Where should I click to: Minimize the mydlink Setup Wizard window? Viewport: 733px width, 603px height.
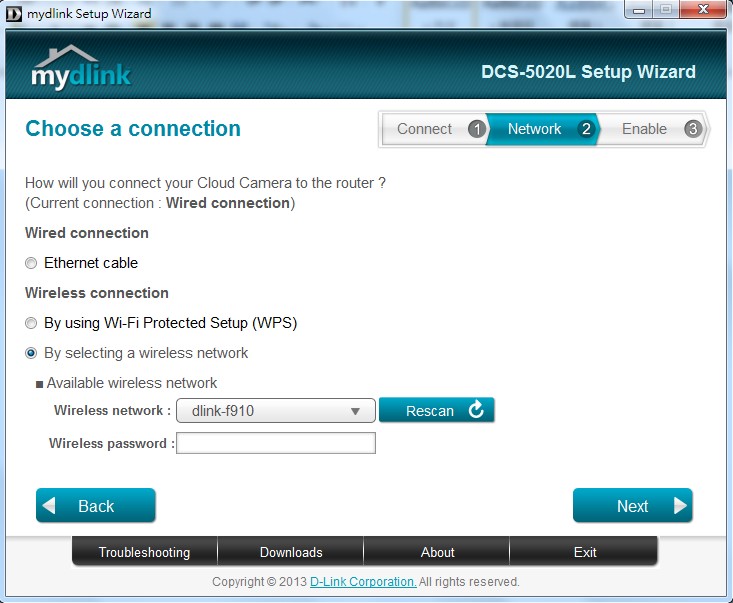[x=639, y=10]
